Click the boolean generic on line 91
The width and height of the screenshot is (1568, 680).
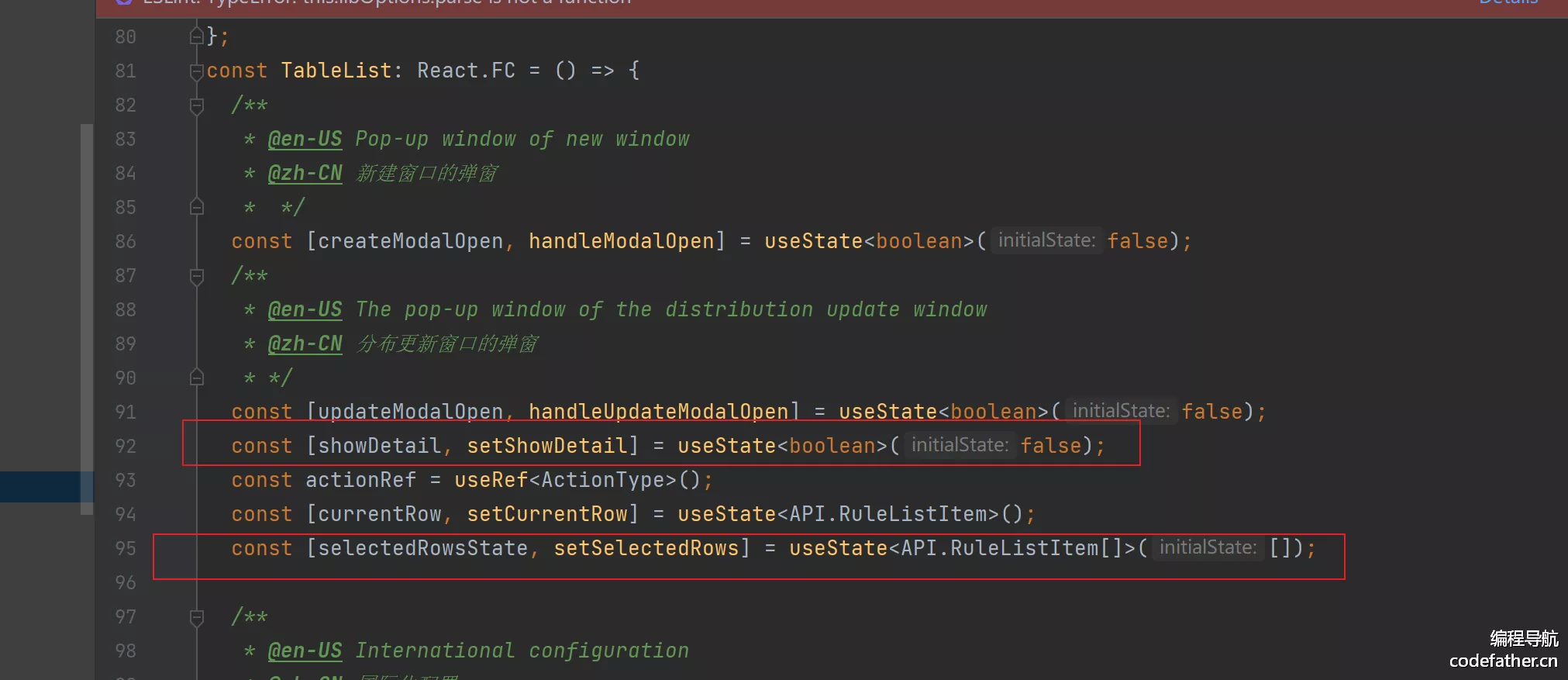tap(994, 412)
